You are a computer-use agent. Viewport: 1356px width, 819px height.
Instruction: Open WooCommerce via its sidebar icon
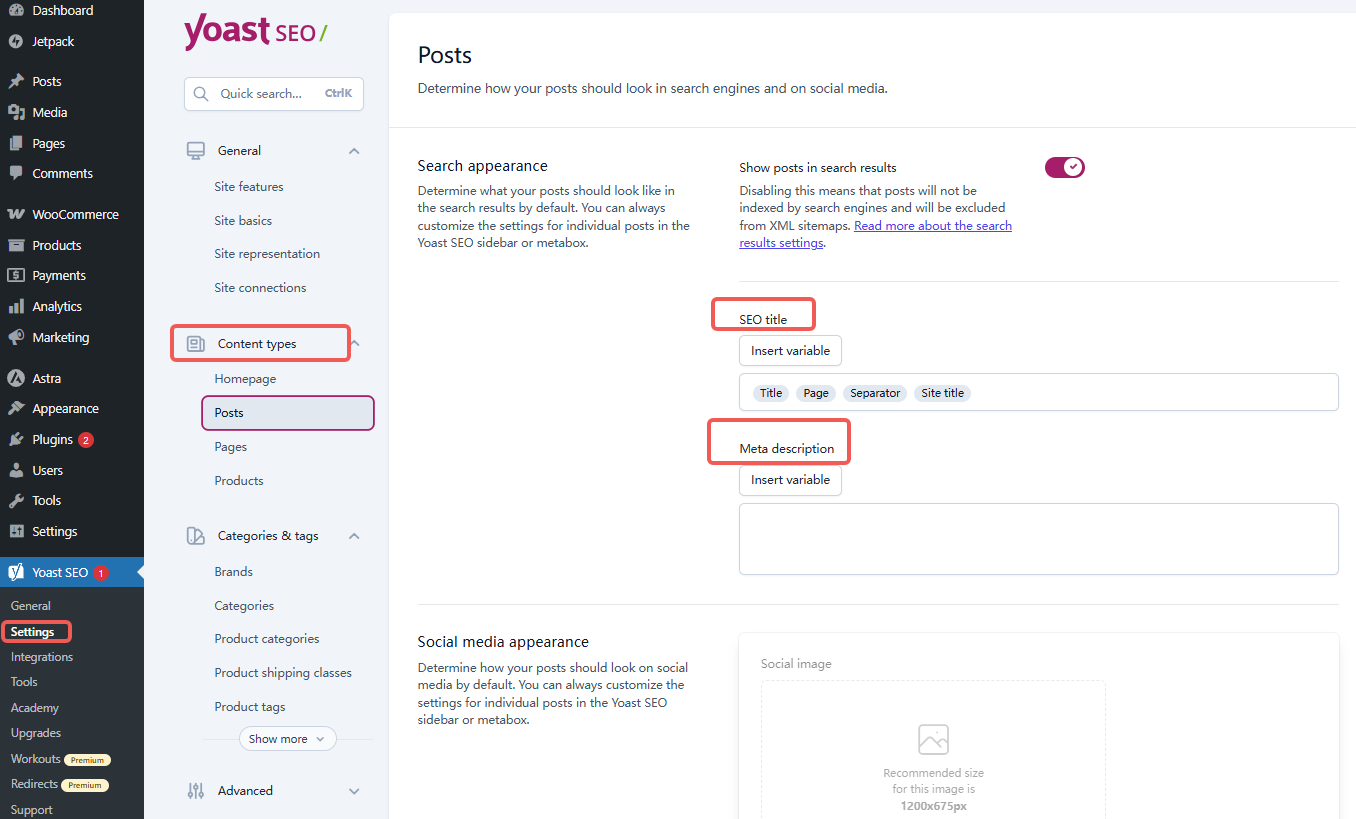coord(20,213)
